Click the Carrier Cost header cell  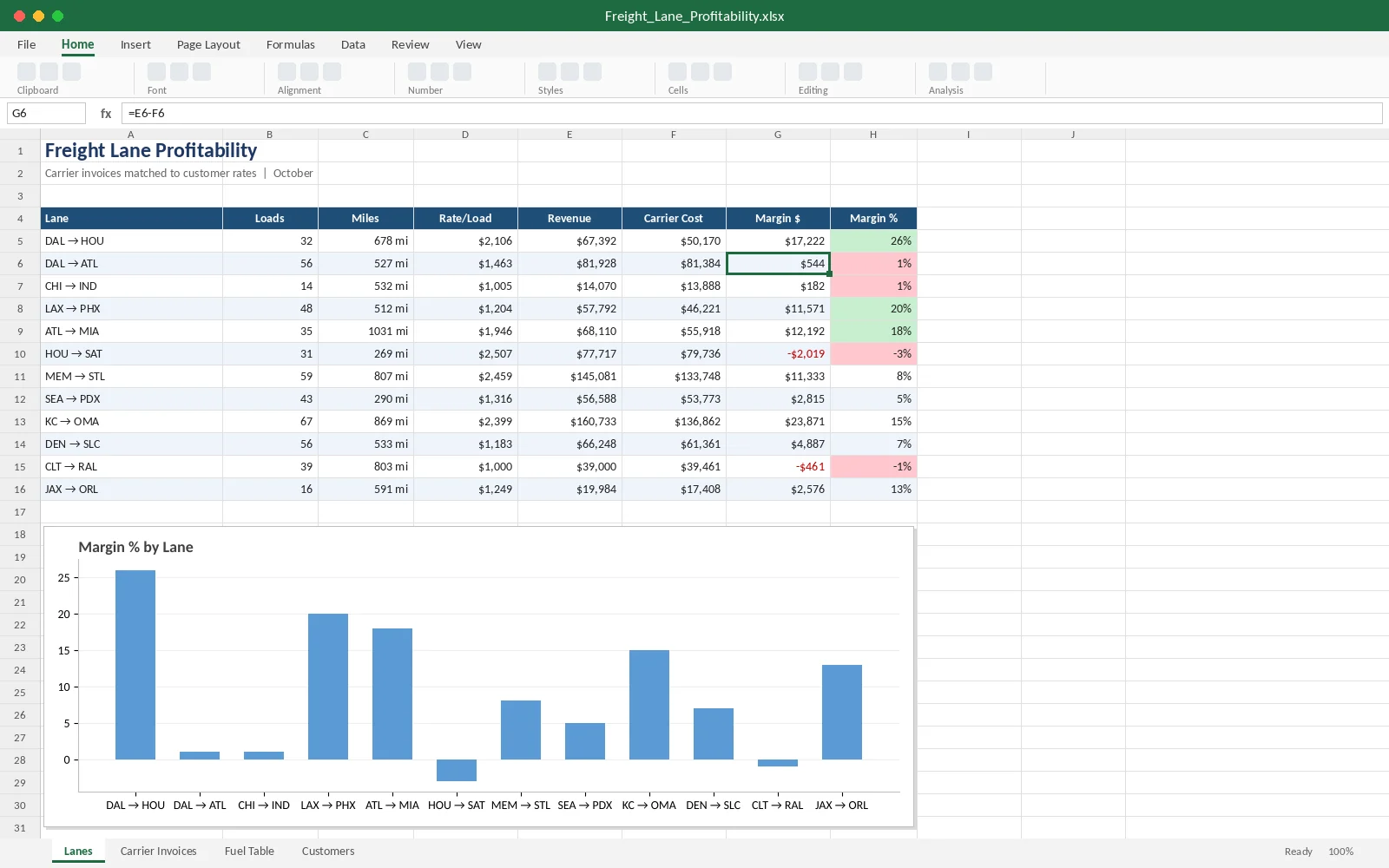click(x=674, y=219)
